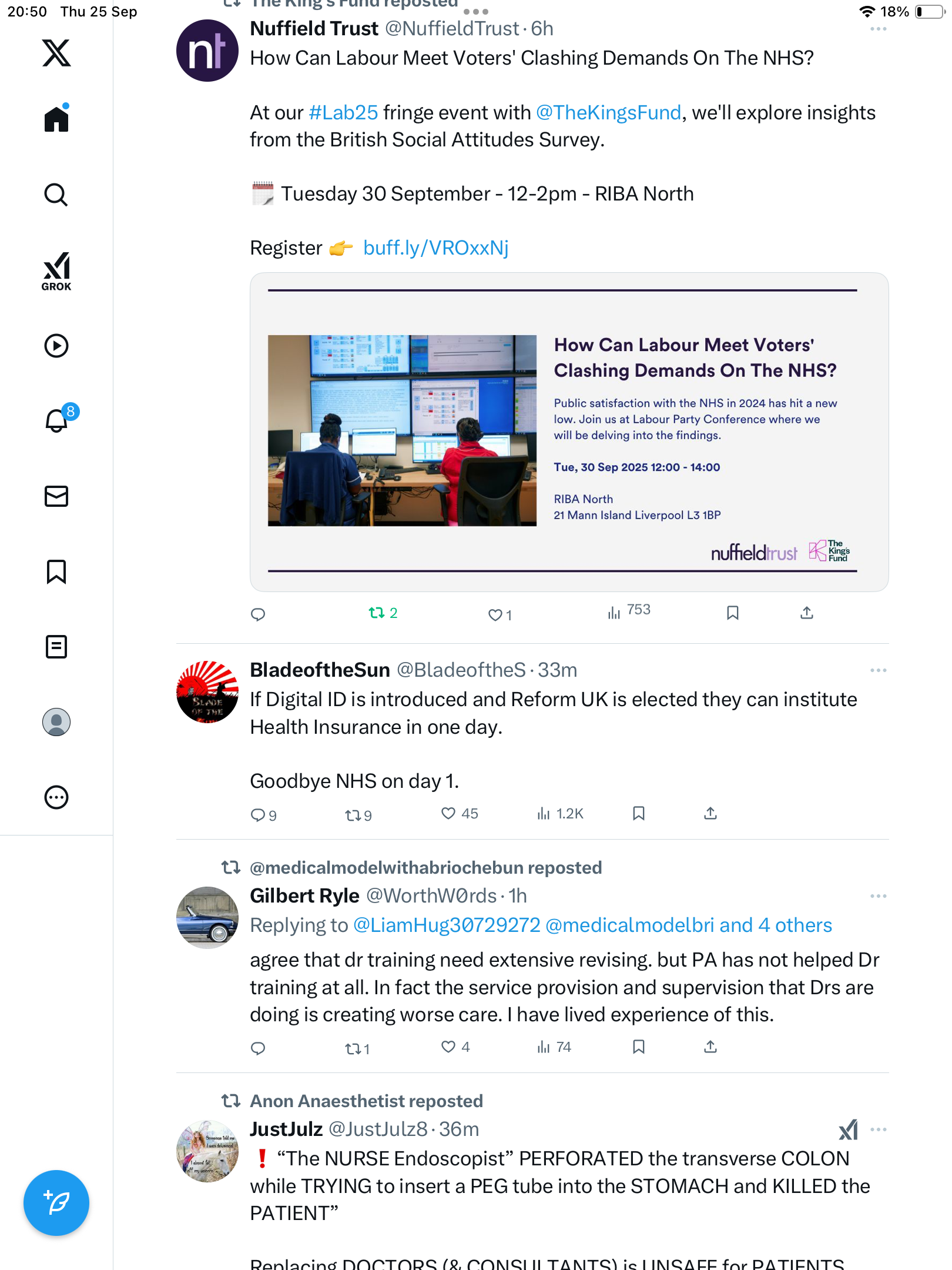Viewport: 952px width, 1270px height.
Task: Share the BladeoftheSun post
Action: (710, 814)
